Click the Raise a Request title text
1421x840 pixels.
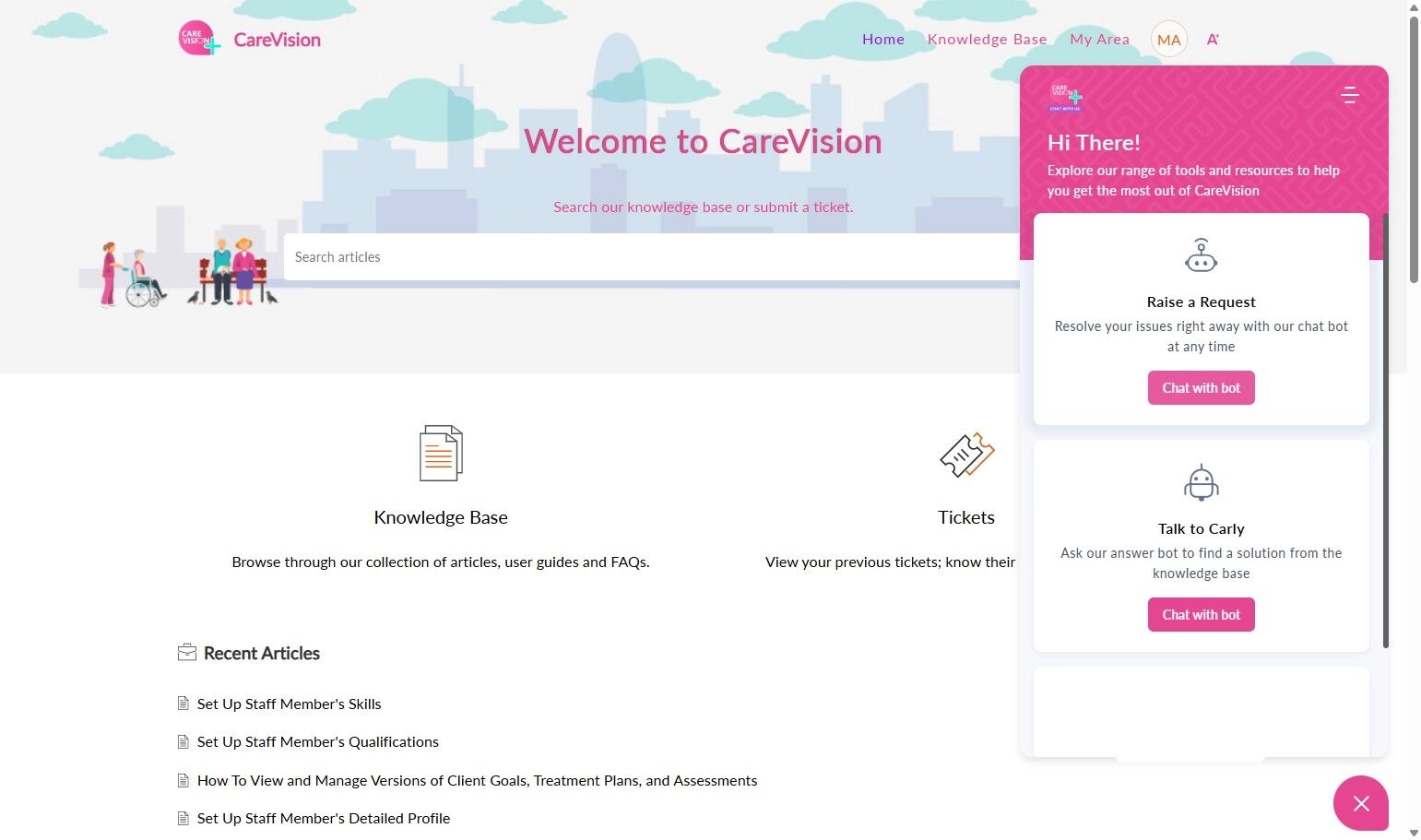[x=1201, y=302]
